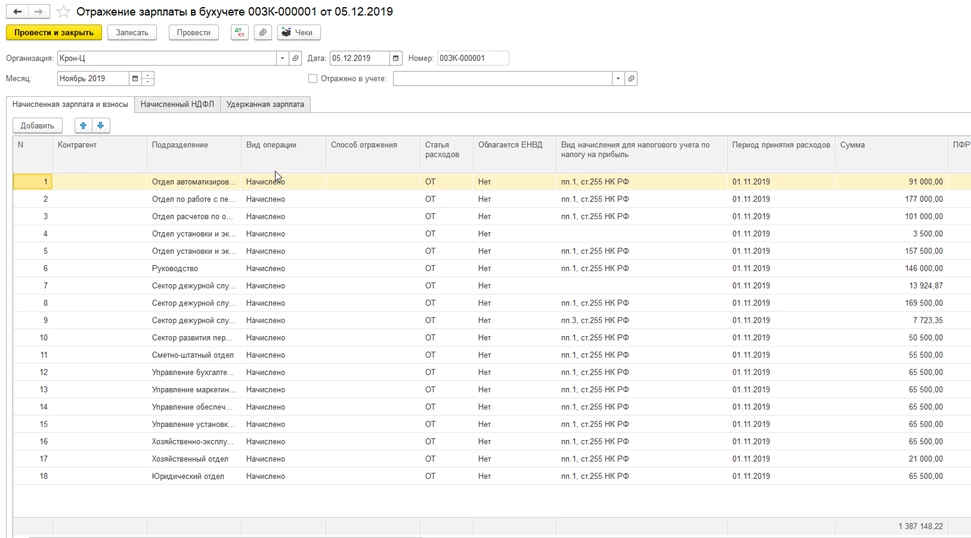Image resolution: width=971 pixels, height=538 pixels.
Task: Mark document as favorite with star icon
Action: tap(64, 12)
